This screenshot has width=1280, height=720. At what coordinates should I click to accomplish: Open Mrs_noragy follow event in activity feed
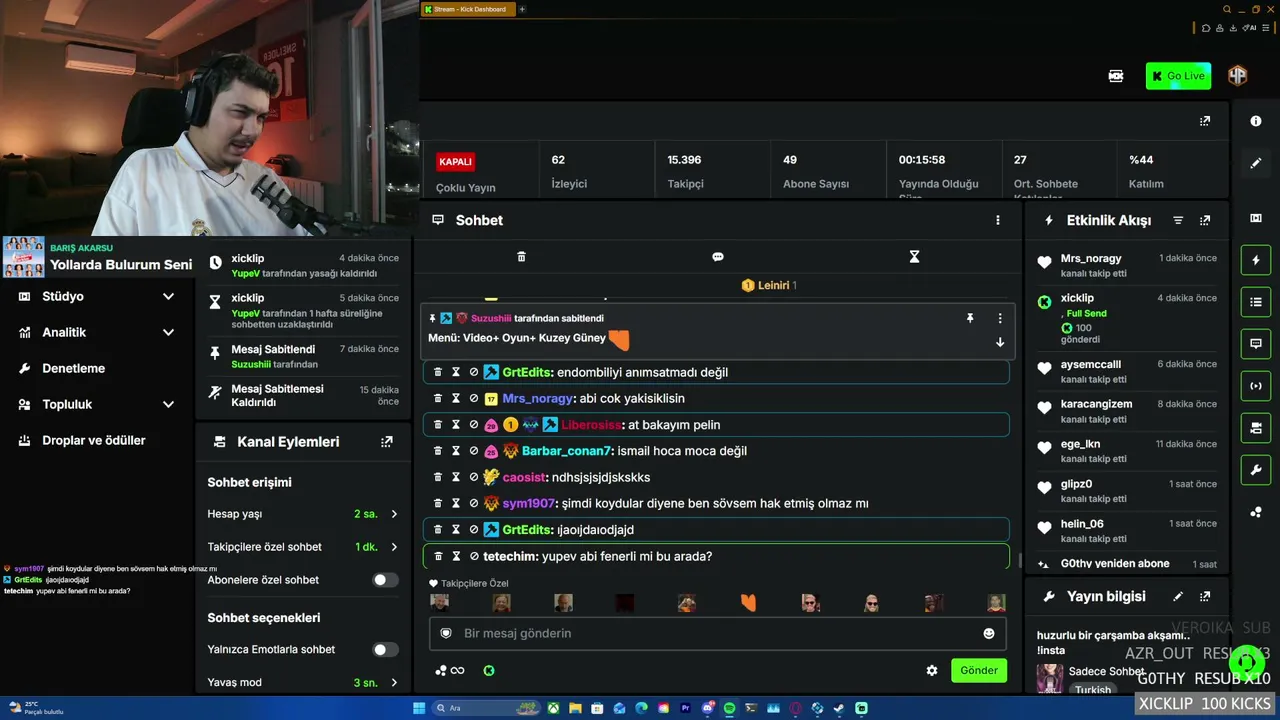click(x=1126, y=264)
